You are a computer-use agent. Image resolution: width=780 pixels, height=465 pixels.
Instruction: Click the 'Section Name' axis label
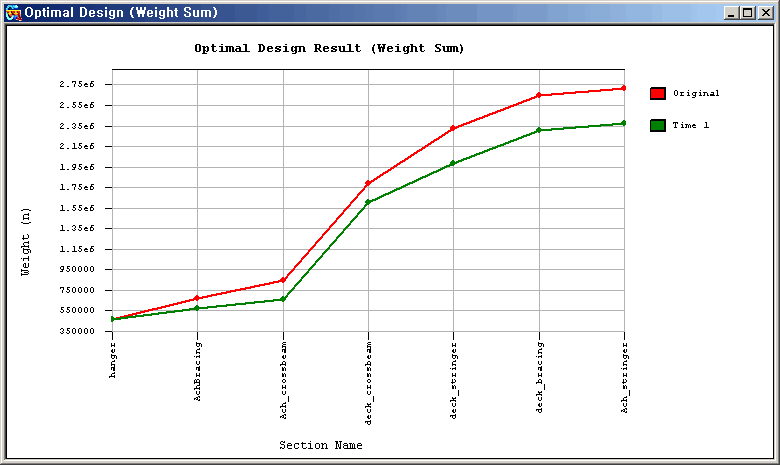pos(321,445)
